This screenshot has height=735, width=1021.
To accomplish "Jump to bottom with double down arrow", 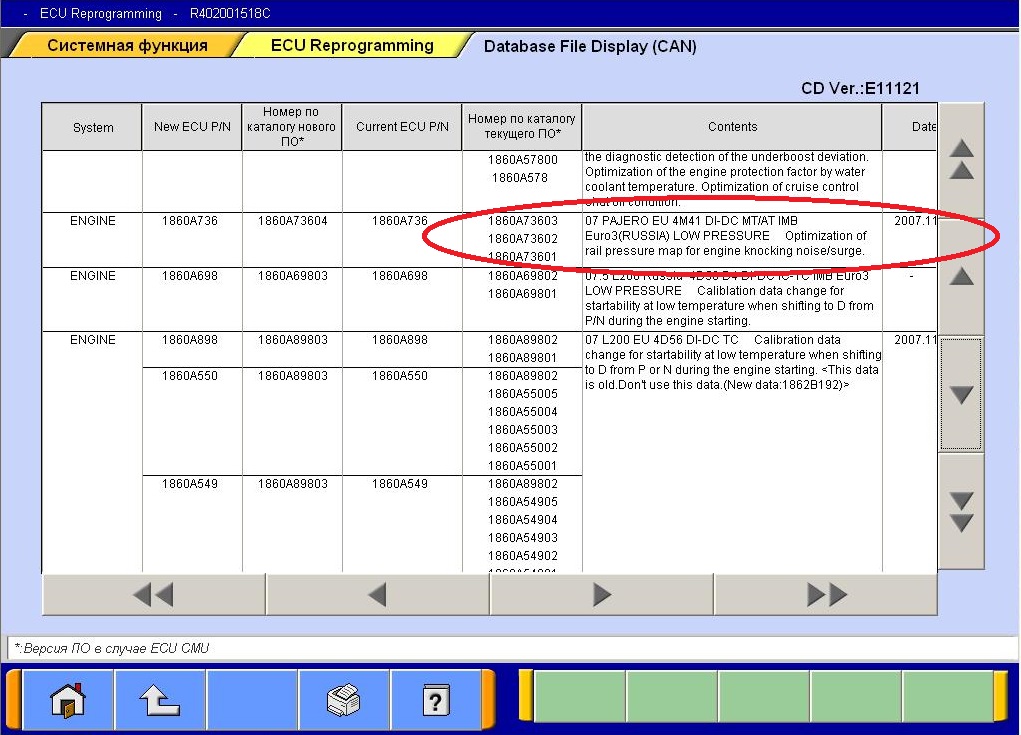I will (961, 511).
